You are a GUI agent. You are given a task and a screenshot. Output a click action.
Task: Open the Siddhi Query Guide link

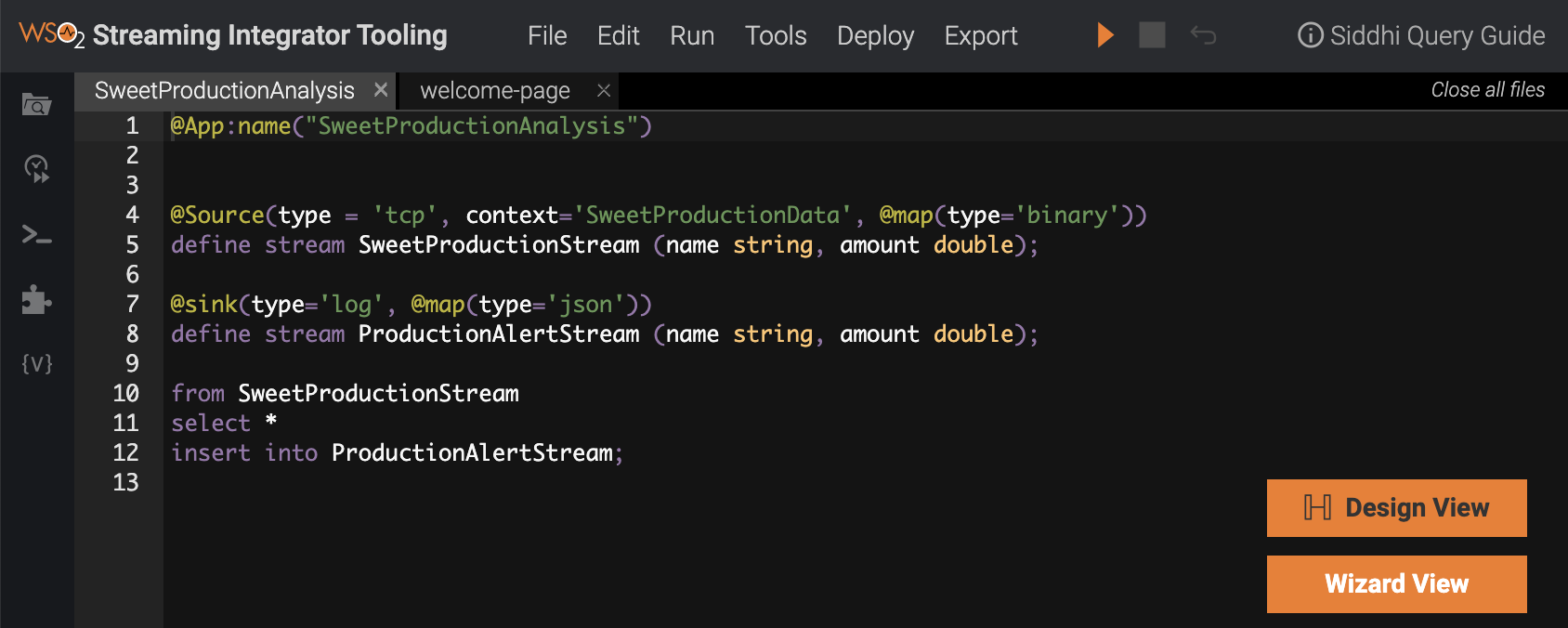(x=1437, y=35)
